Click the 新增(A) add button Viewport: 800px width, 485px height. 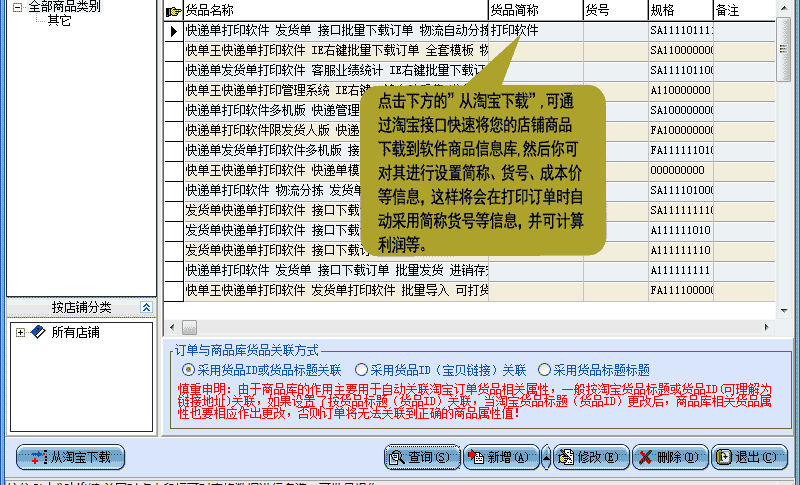click(501, 457)
